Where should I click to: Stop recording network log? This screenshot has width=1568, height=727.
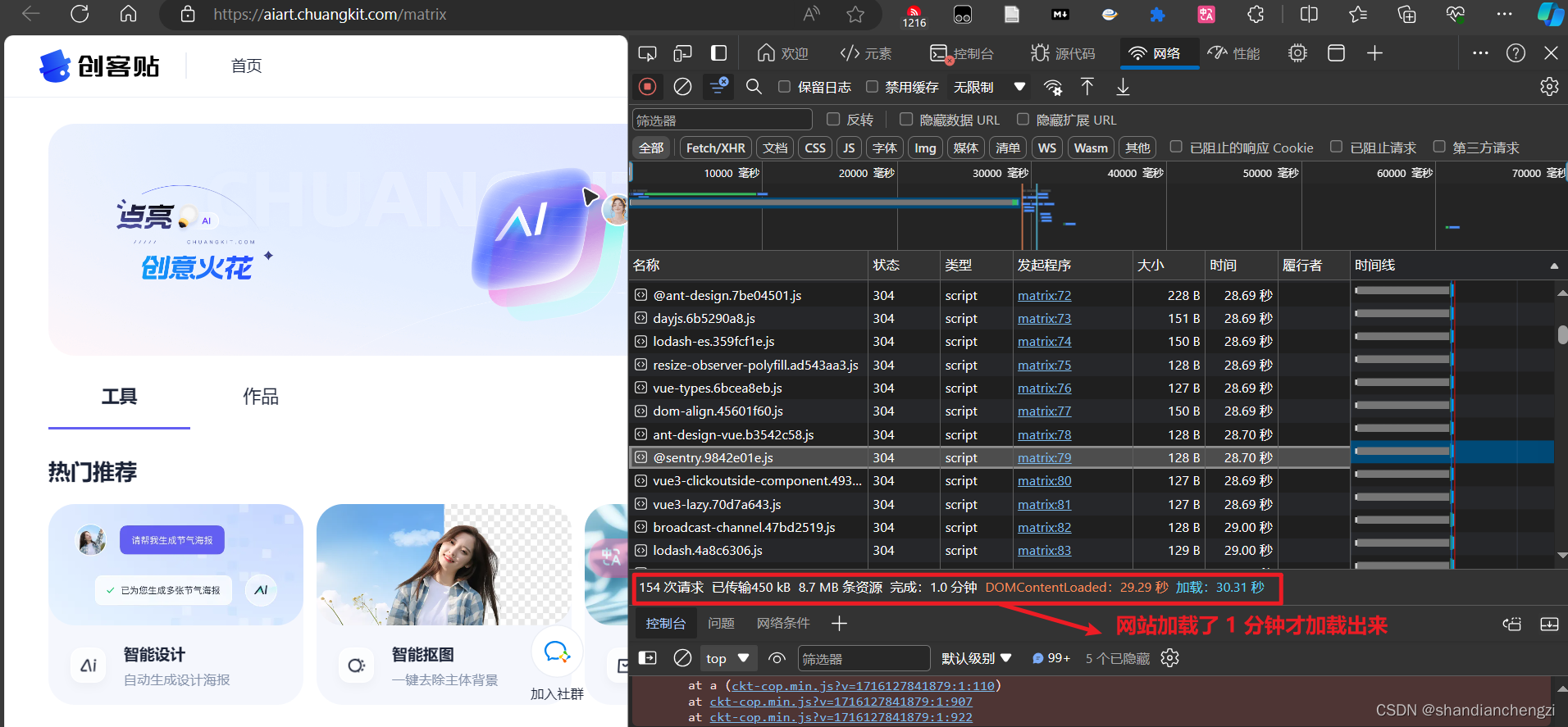[x=648, y=86]
